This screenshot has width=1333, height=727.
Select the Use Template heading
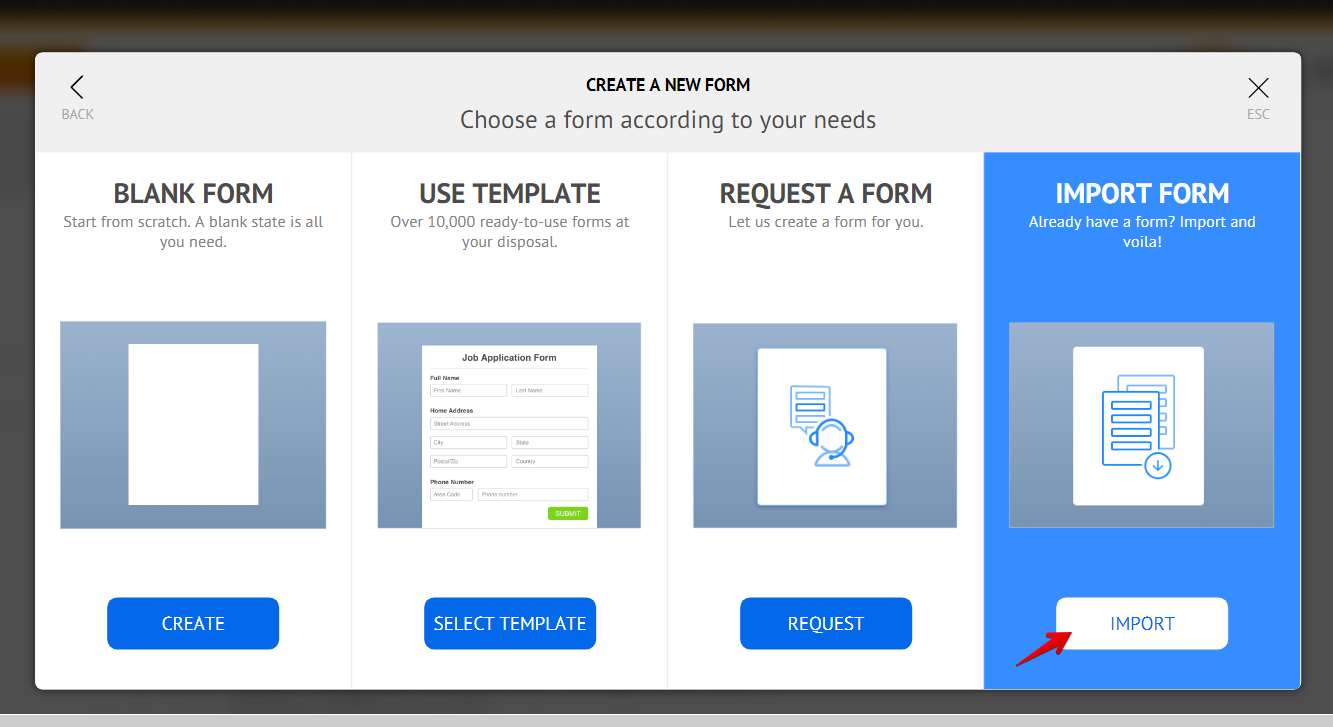[x=509, y=193]
